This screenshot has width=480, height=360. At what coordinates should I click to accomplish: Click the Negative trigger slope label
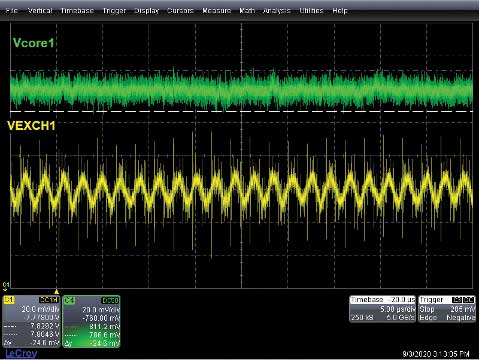461,318
